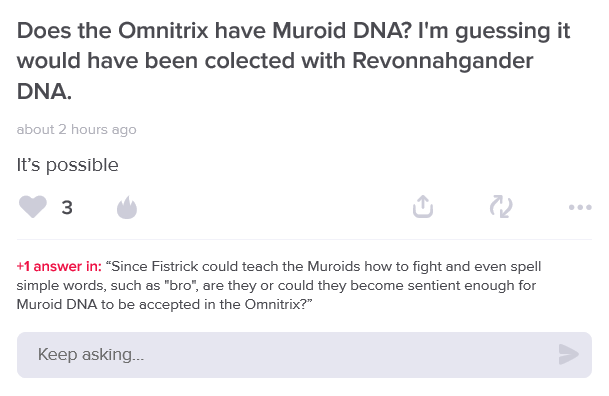Image resolution: width=609 pixels, height=396 pixels.
Task: Open the three-dot more options menu
Action: pyautogui.click(x=580, y=207)
